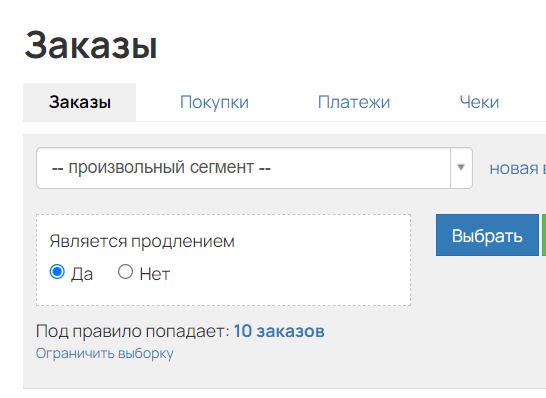Viewport: 546px width, 398px height.
Task: Select the active Заказы tab
Action: pyautogui.click(x=79, y=102)
